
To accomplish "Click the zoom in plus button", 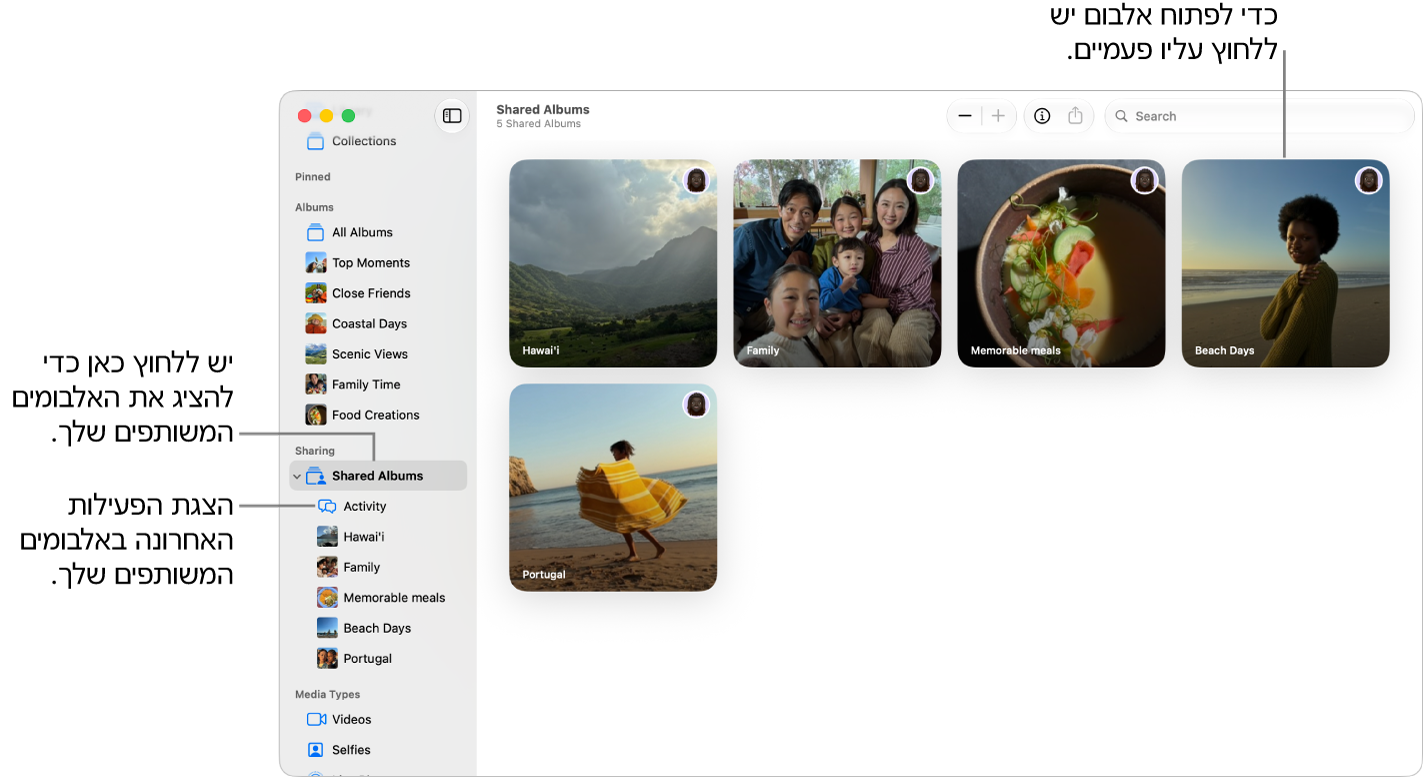I will 998,116.
